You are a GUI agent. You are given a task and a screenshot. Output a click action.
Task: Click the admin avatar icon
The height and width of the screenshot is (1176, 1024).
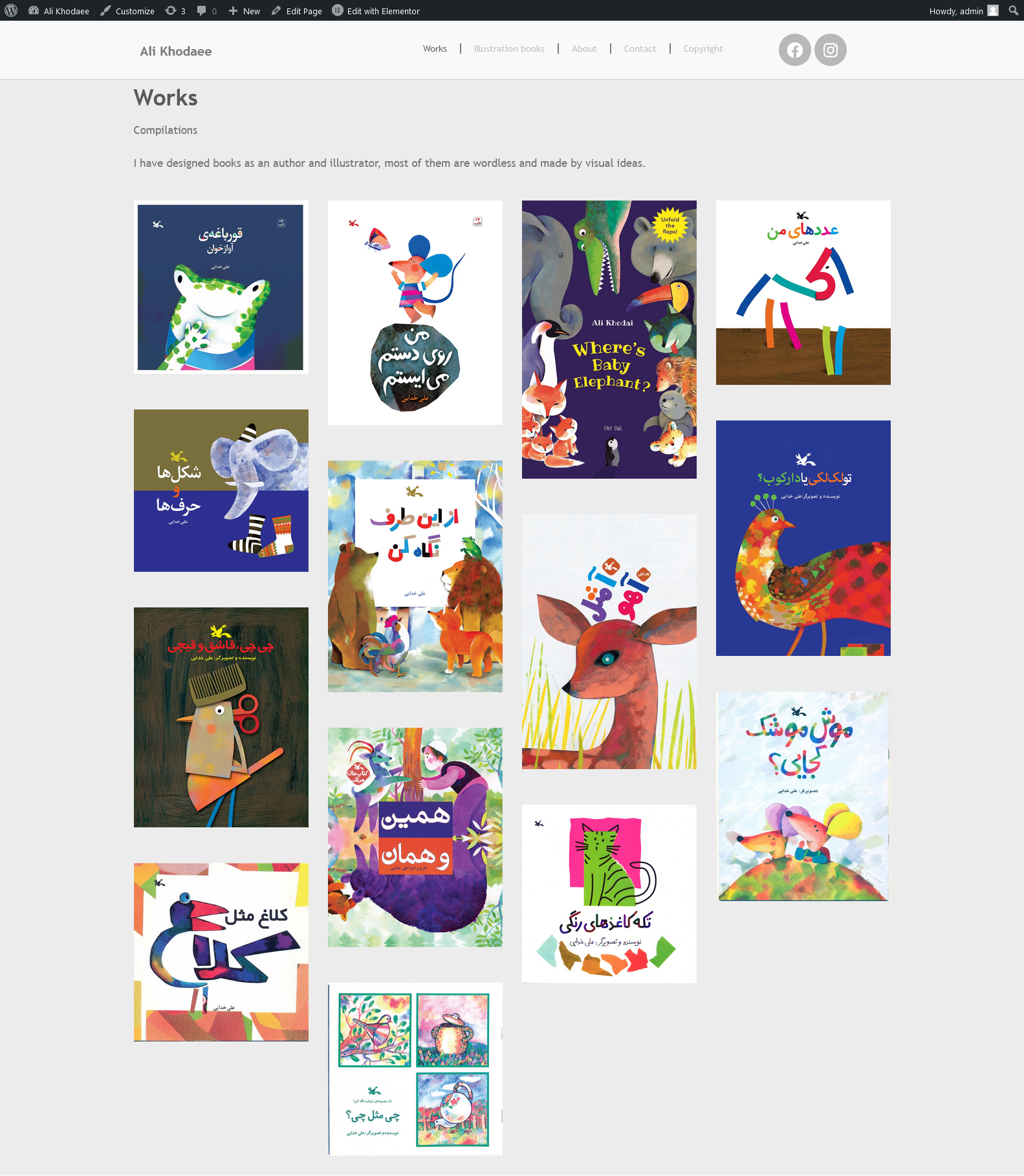[x=993, y=10]
